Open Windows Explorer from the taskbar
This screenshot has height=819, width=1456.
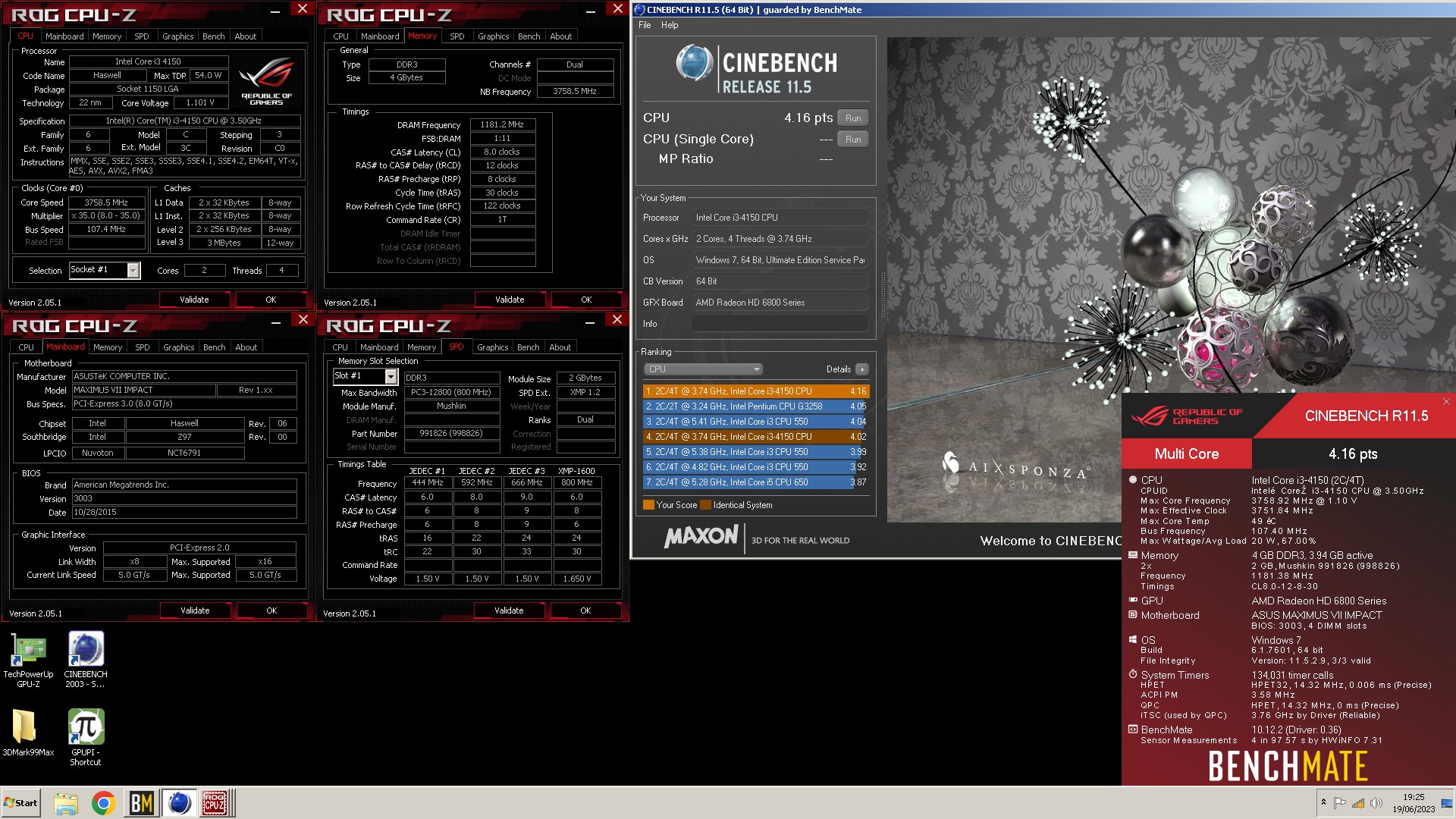[66, 803]
